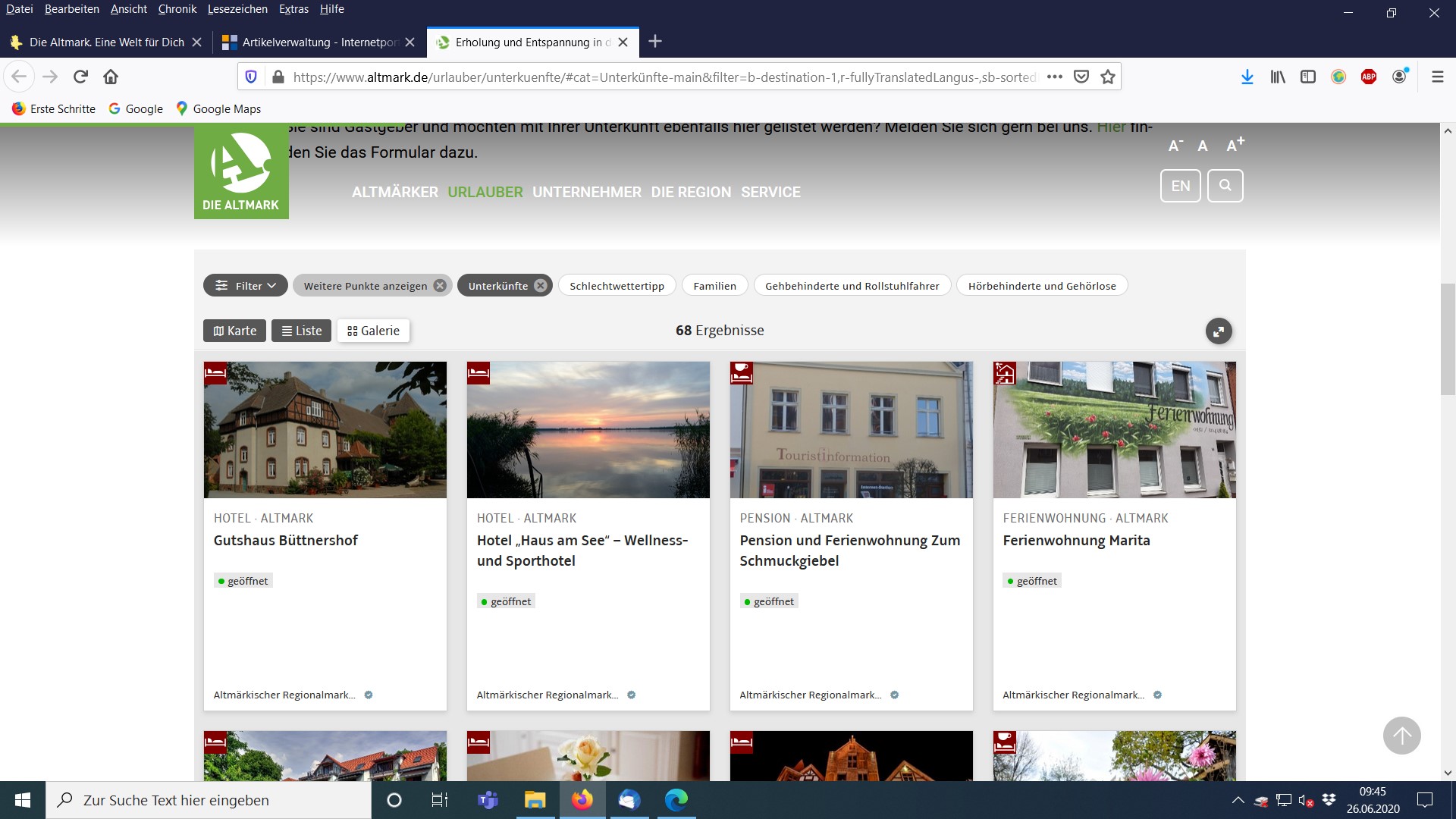
Task: Switch the site language to EN
Action: [x=1180, y=186]
